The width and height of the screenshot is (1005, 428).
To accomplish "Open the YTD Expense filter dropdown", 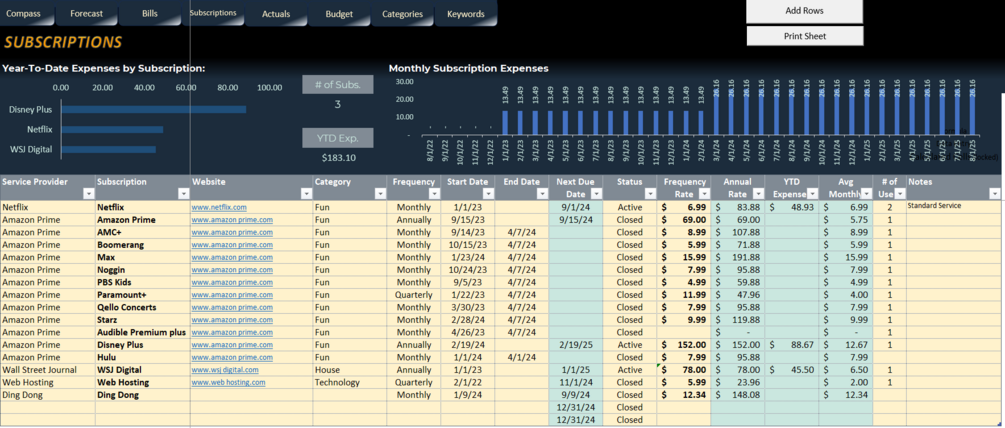I will 813,193.
